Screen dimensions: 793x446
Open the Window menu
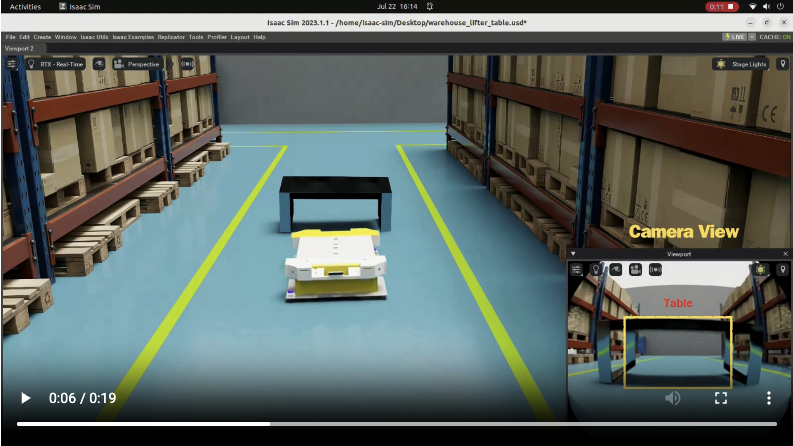coord(66,37)
